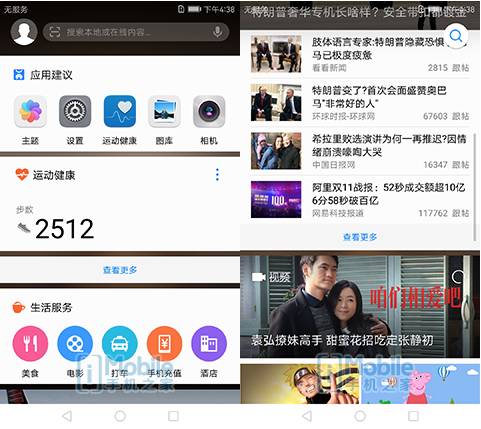Tap the recents button in left screen navigation
The height and width of the screenshot is (429, 481).
173,416
